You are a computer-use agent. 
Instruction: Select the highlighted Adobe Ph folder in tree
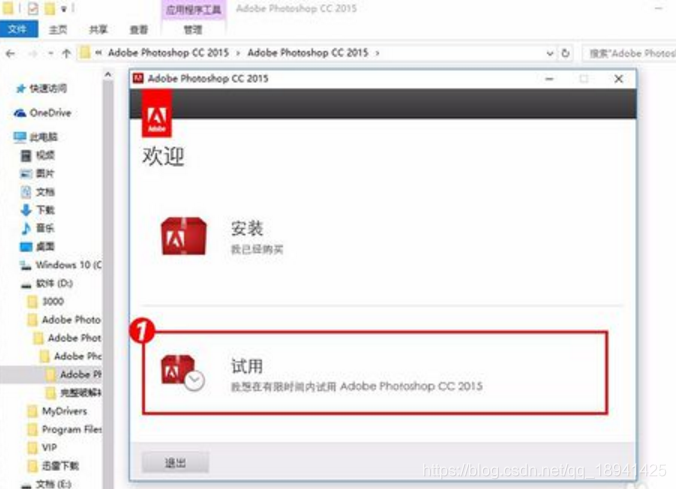point(74,374)
